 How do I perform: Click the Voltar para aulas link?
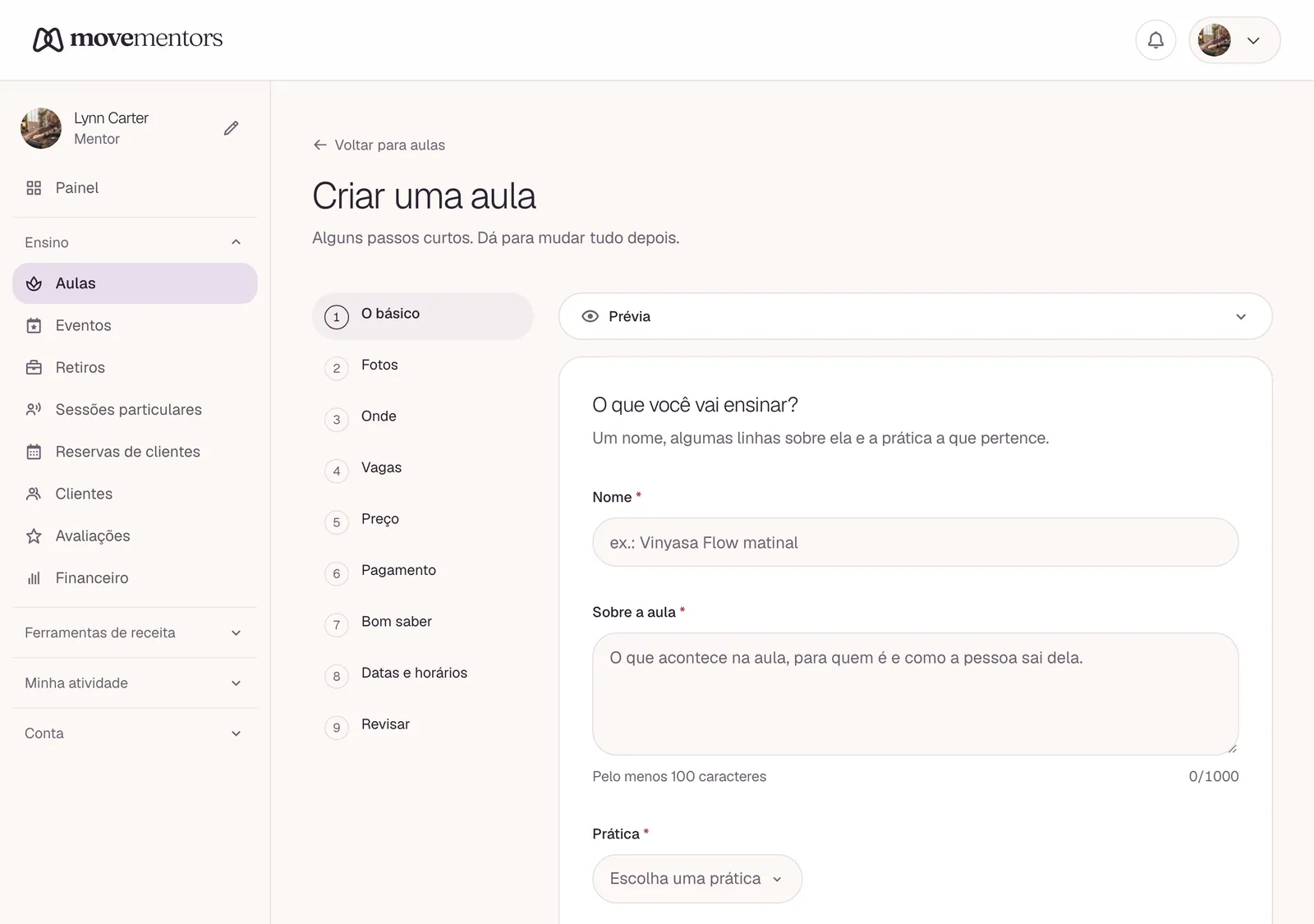tap(379, 145)
